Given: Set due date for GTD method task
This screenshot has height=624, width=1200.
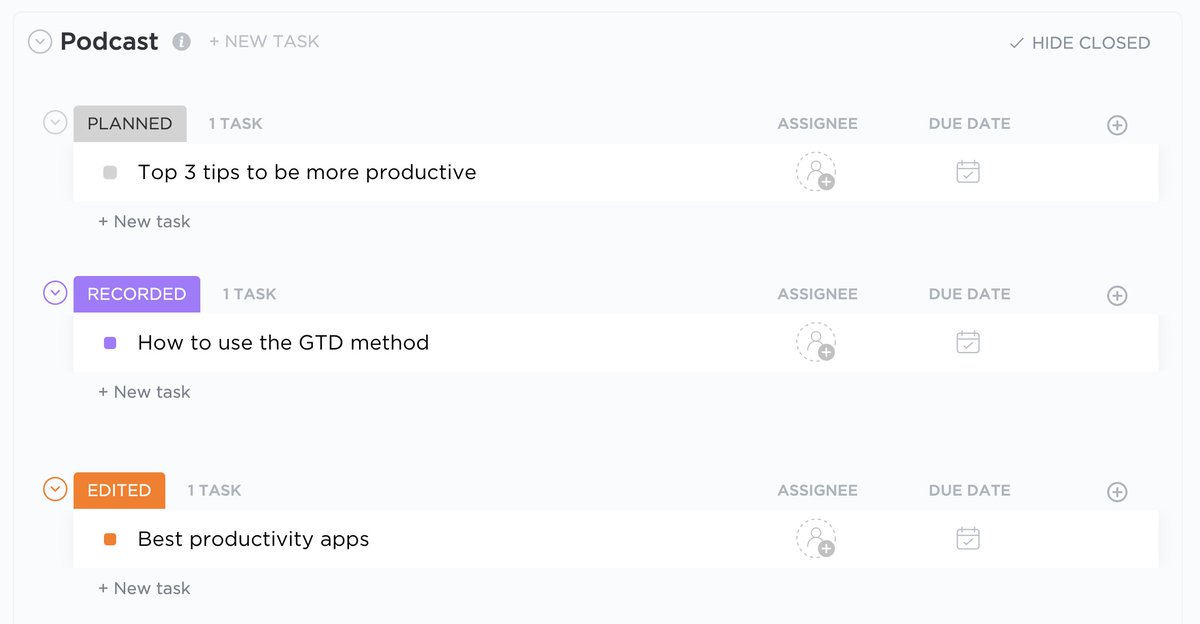Looking at the screenshot, I should click(968, 342).
